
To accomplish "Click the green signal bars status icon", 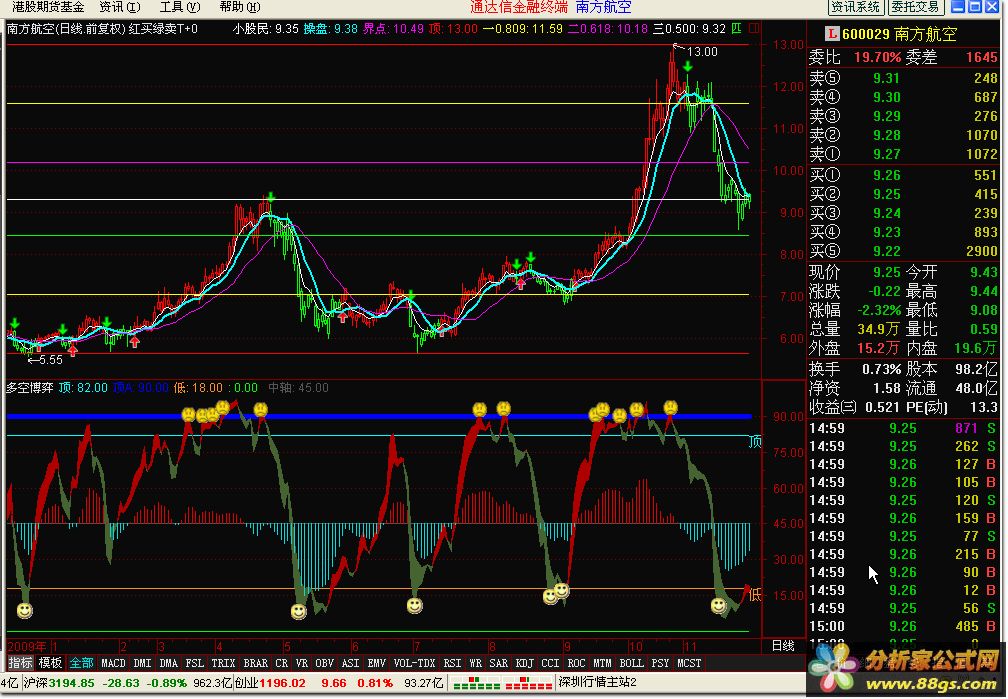I will 474,683.
